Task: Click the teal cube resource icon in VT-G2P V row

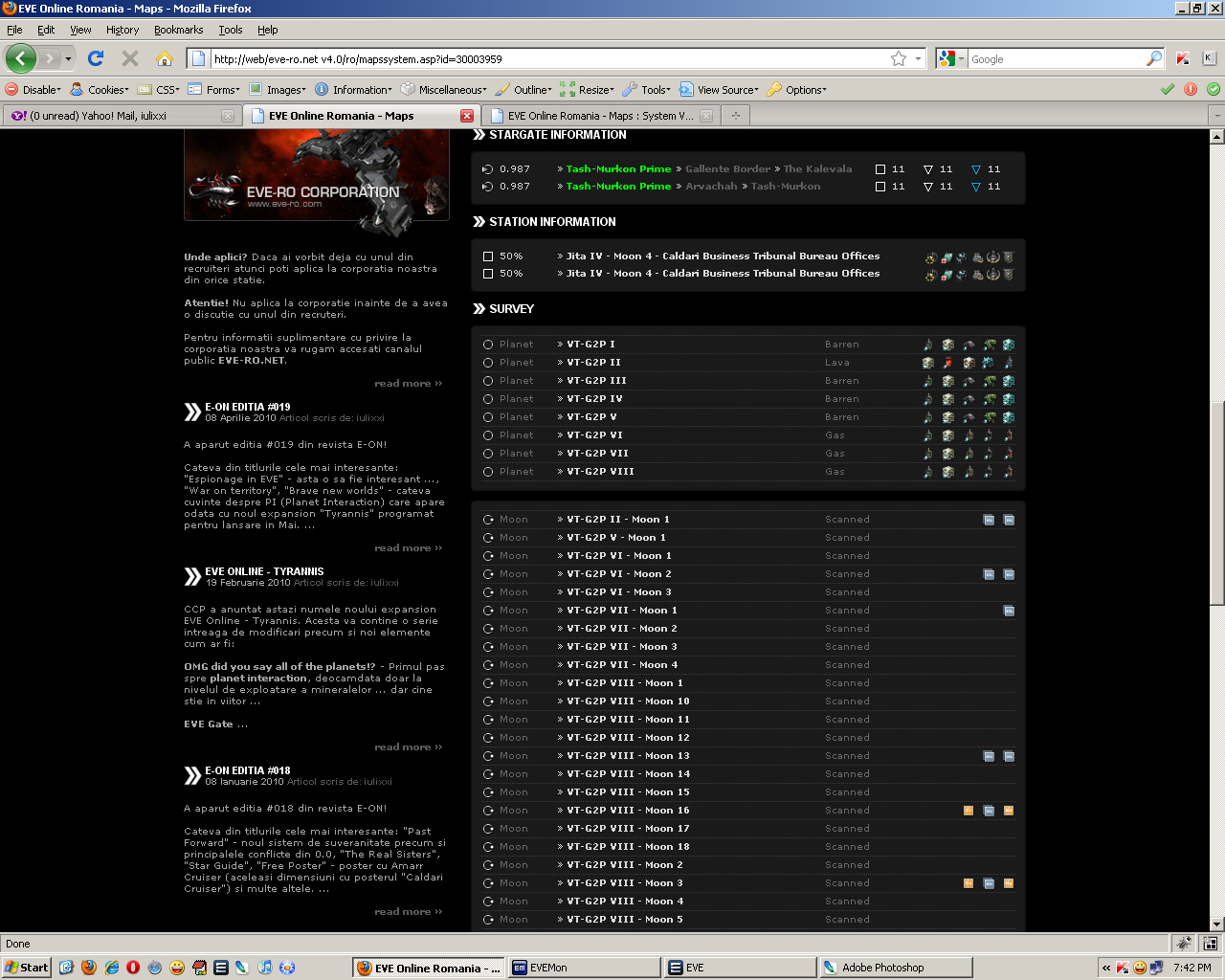Action: (1009, 417)
